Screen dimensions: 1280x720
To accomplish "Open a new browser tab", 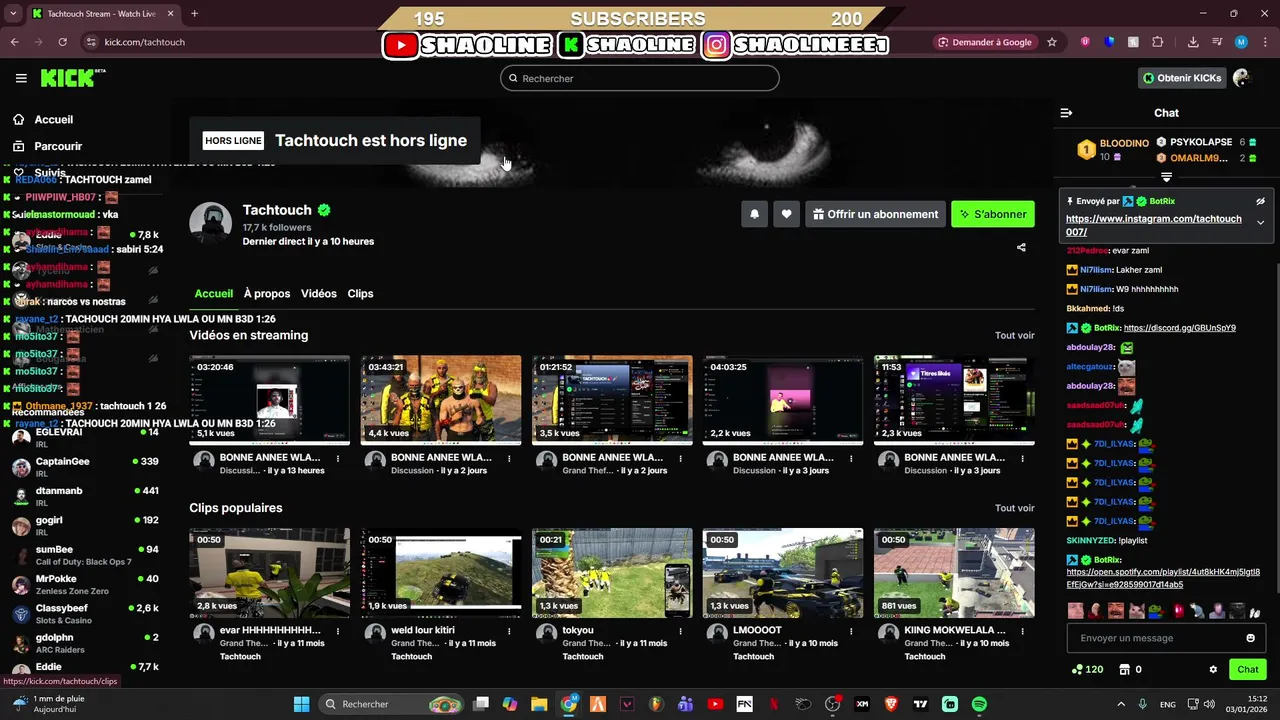I will coord(194,14).
